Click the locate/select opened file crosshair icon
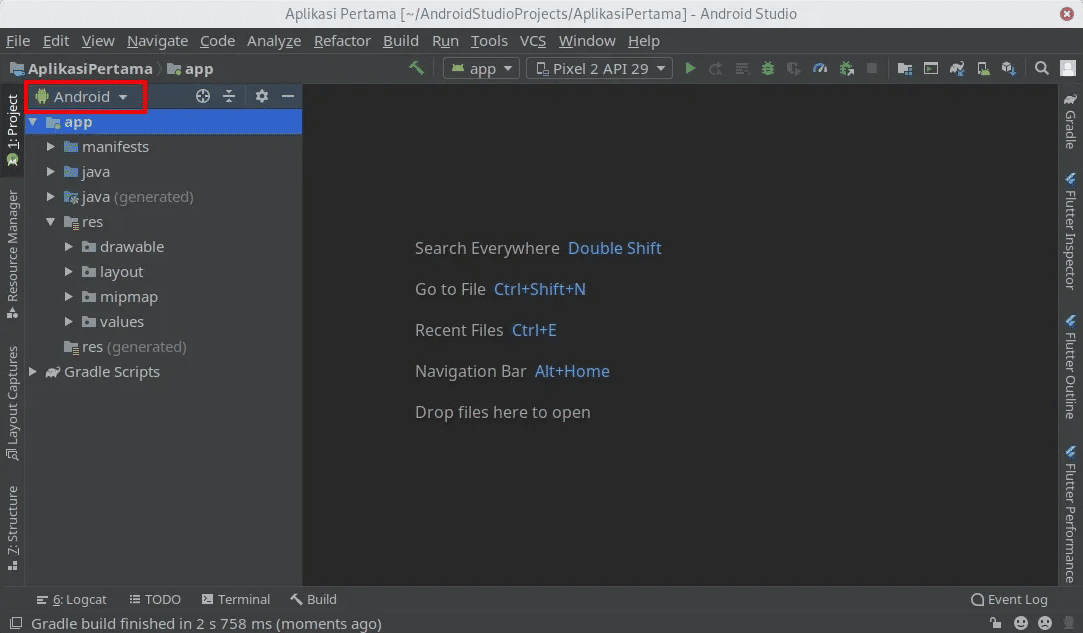Image resolution: width=1083 pixels, height=633 pixels. 202,96
